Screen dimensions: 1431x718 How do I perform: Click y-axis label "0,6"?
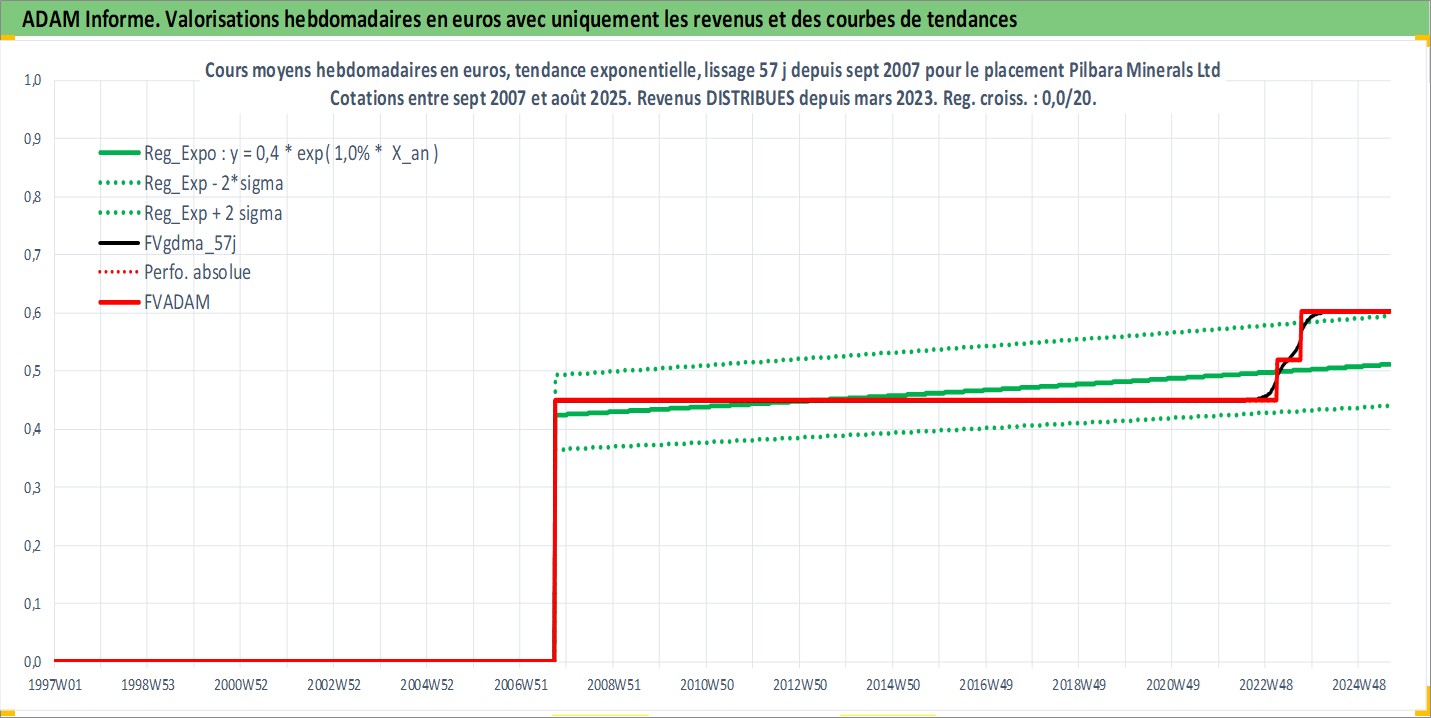33,313
